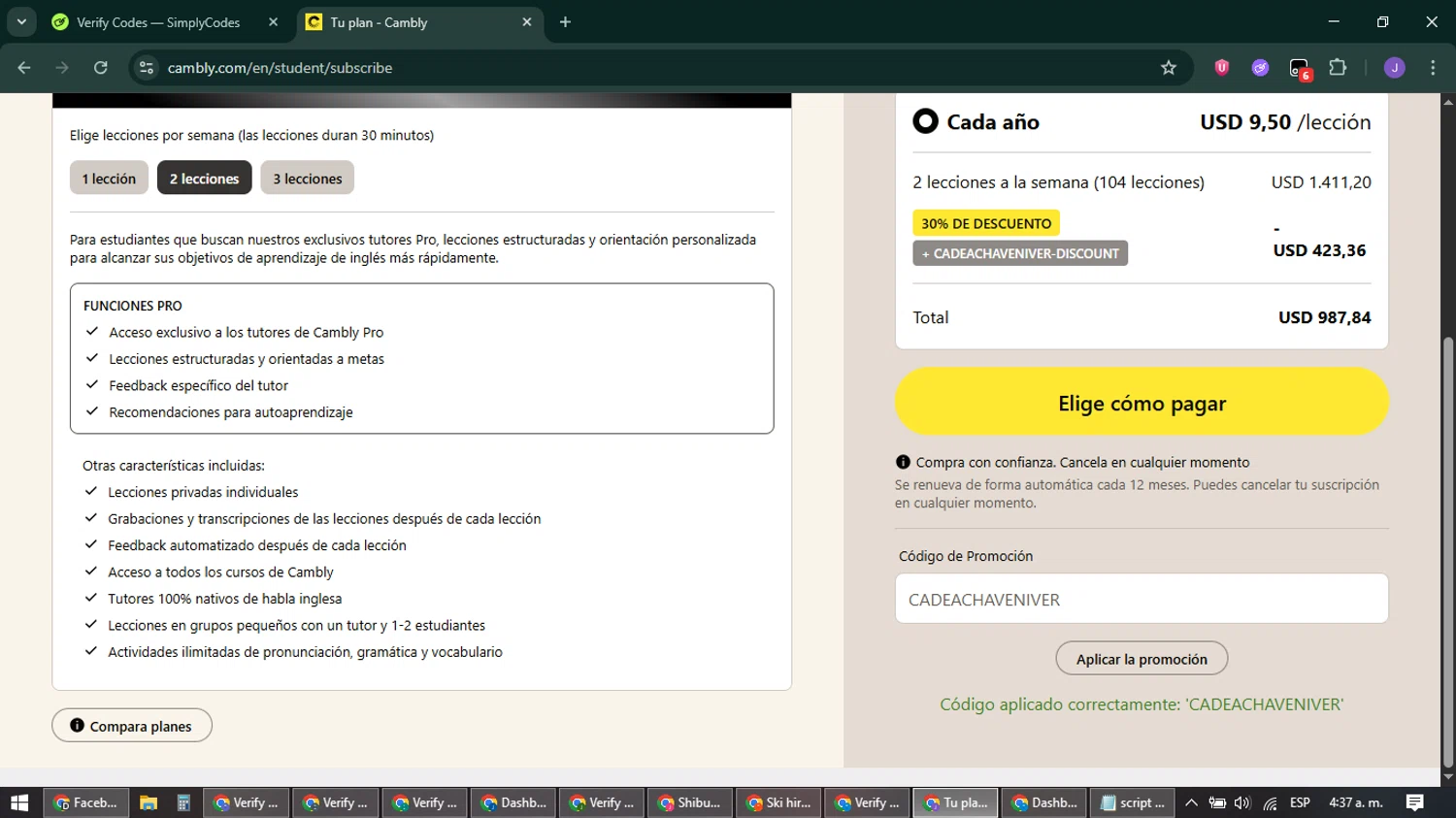
Task: Click the FUNCIONES PRO heading
Action: coord(133,306)
